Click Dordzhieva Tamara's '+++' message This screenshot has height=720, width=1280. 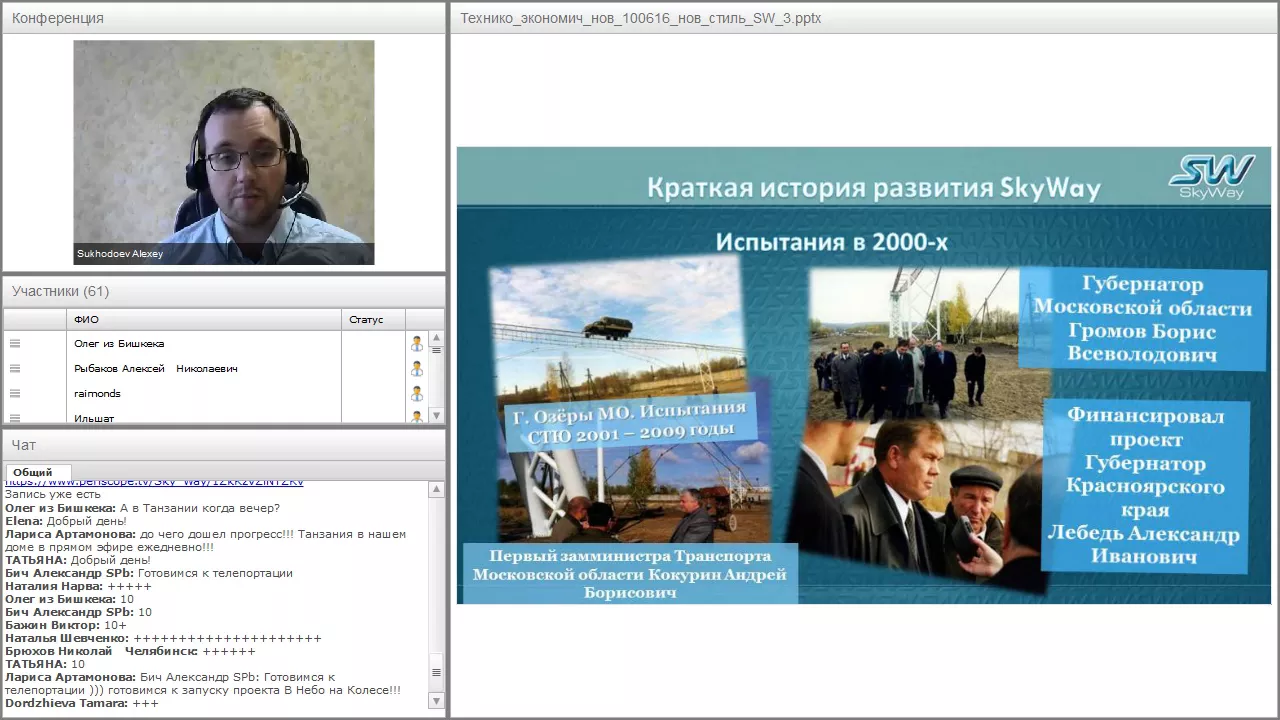tap(82, 703)
